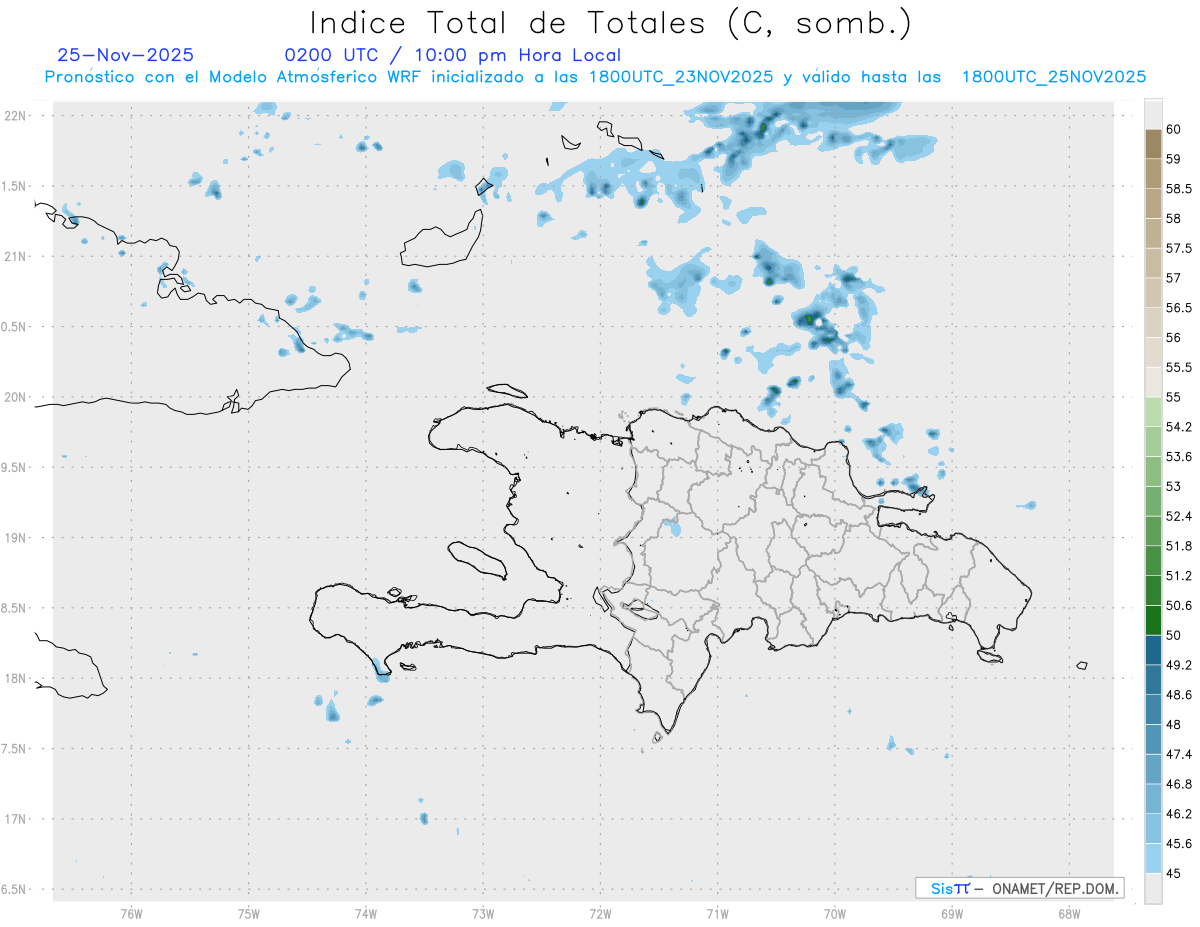Click the "76W" longitude label
The image size is (1200, 927).
[x=131, y=913]
